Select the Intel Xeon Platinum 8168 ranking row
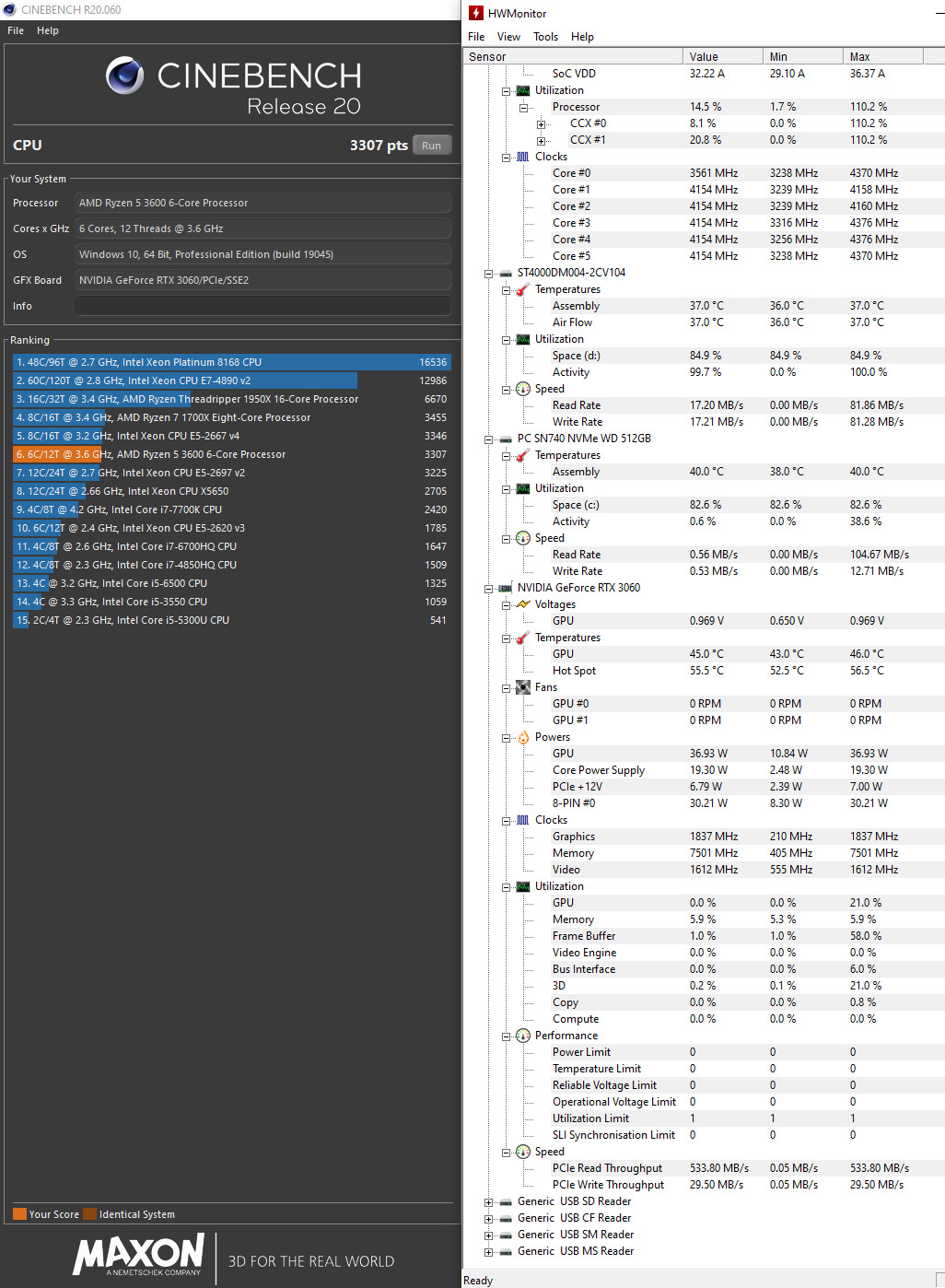 (232, 362)
